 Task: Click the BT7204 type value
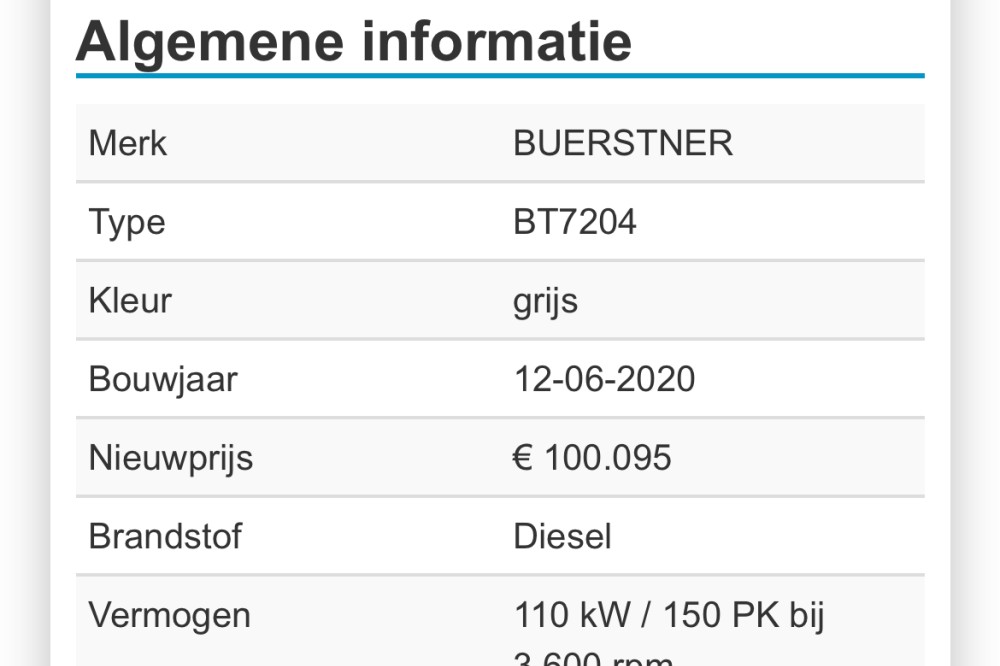click(x=575, y=222)
